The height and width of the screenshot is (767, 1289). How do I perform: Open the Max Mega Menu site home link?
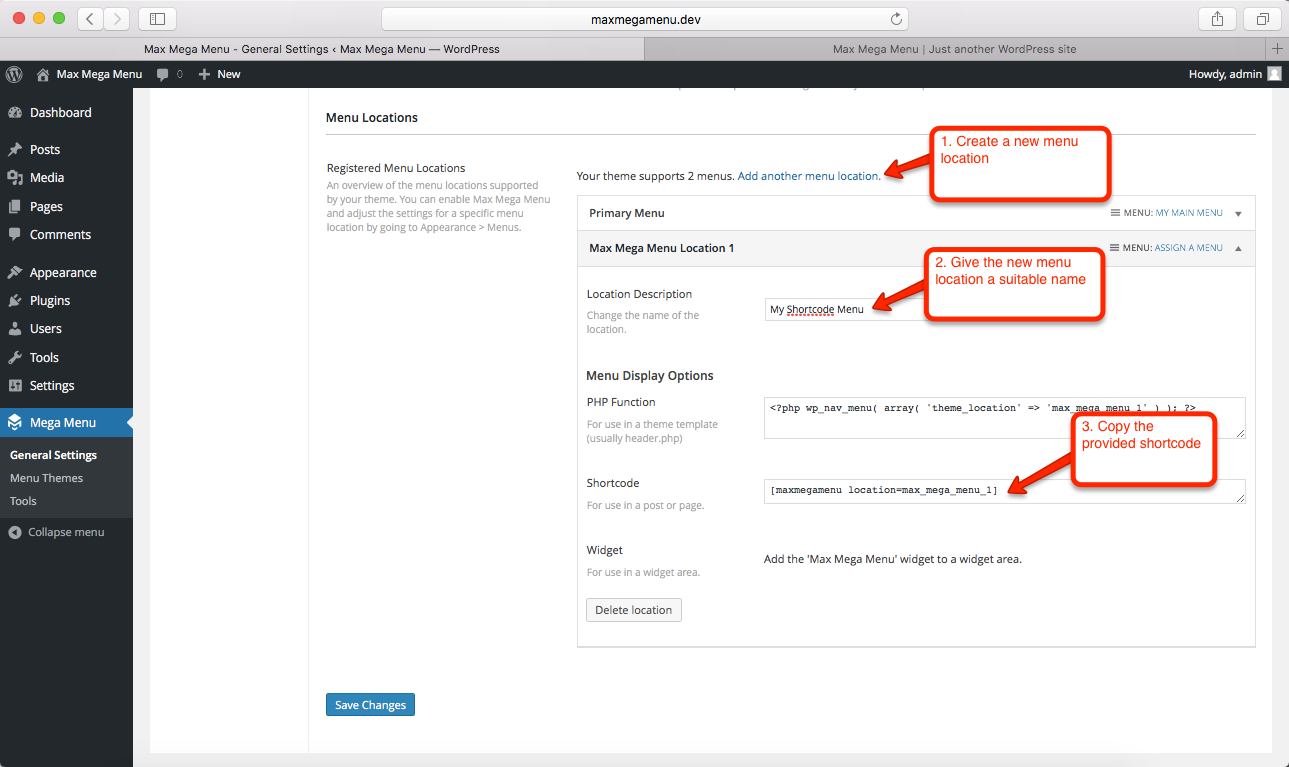pos(89,74)
